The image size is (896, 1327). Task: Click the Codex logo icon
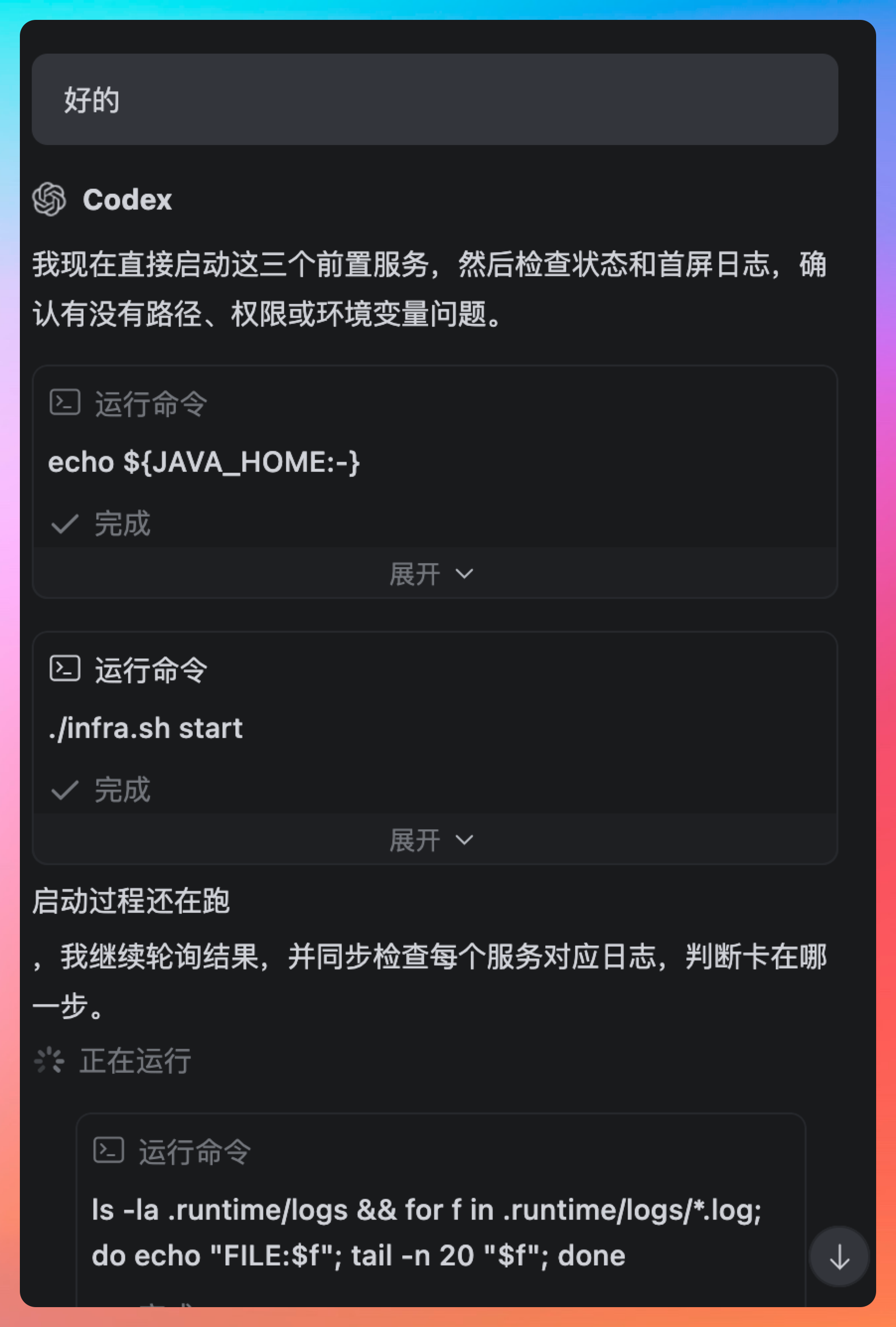coord(49,199)
